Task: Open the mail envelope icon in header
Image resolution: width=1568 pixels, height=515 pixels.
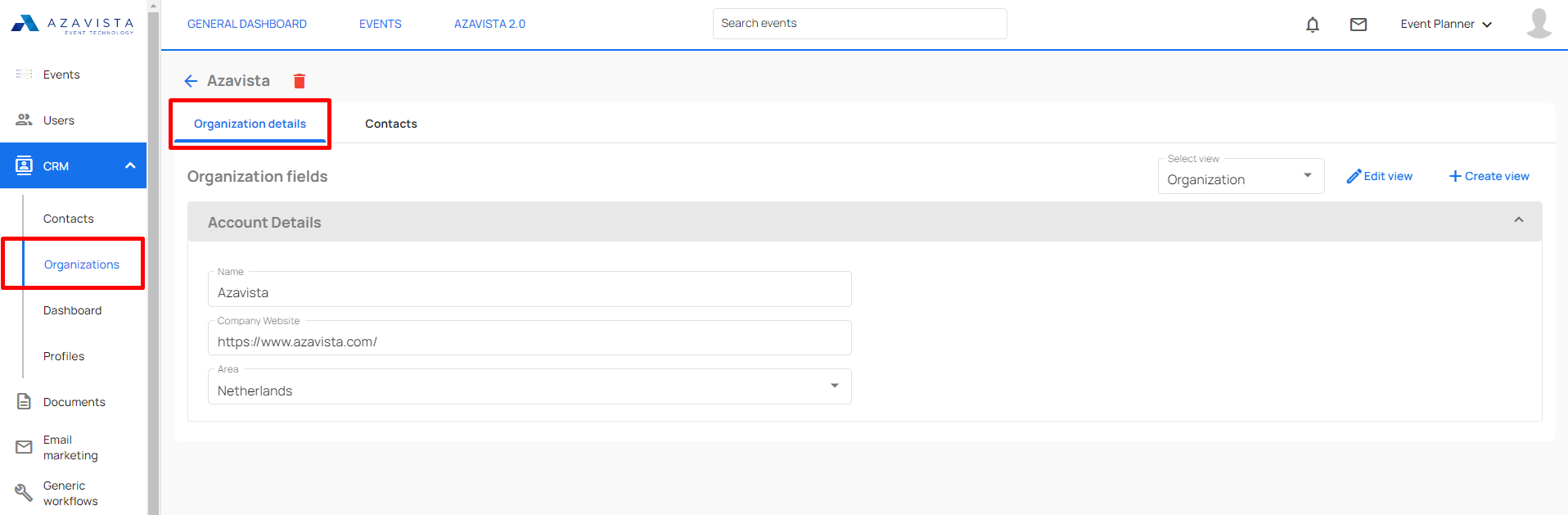Action: [1358, 25]
